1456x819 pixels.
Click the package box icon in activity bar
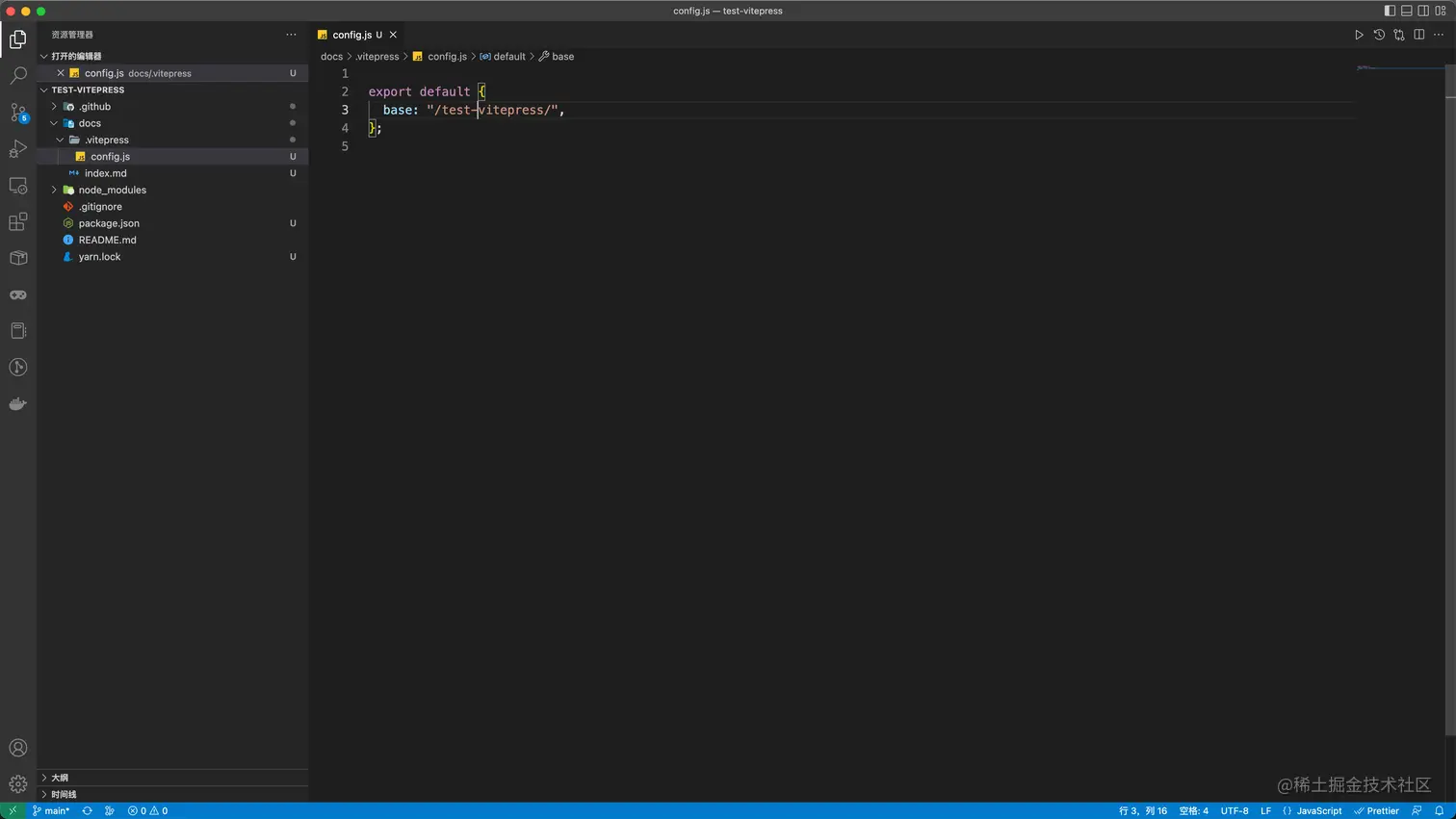click(17, 258)
